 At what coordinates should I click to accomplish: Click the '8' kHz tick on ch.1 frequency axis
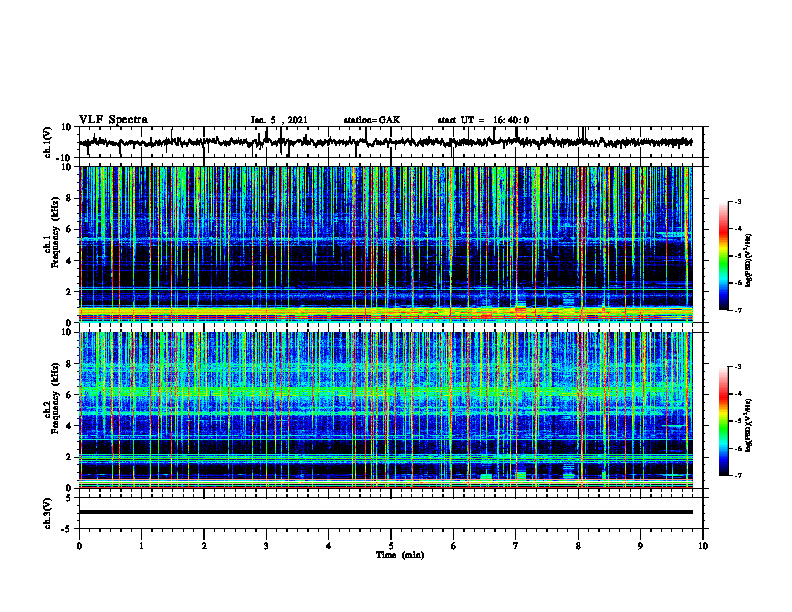point(69,198)
